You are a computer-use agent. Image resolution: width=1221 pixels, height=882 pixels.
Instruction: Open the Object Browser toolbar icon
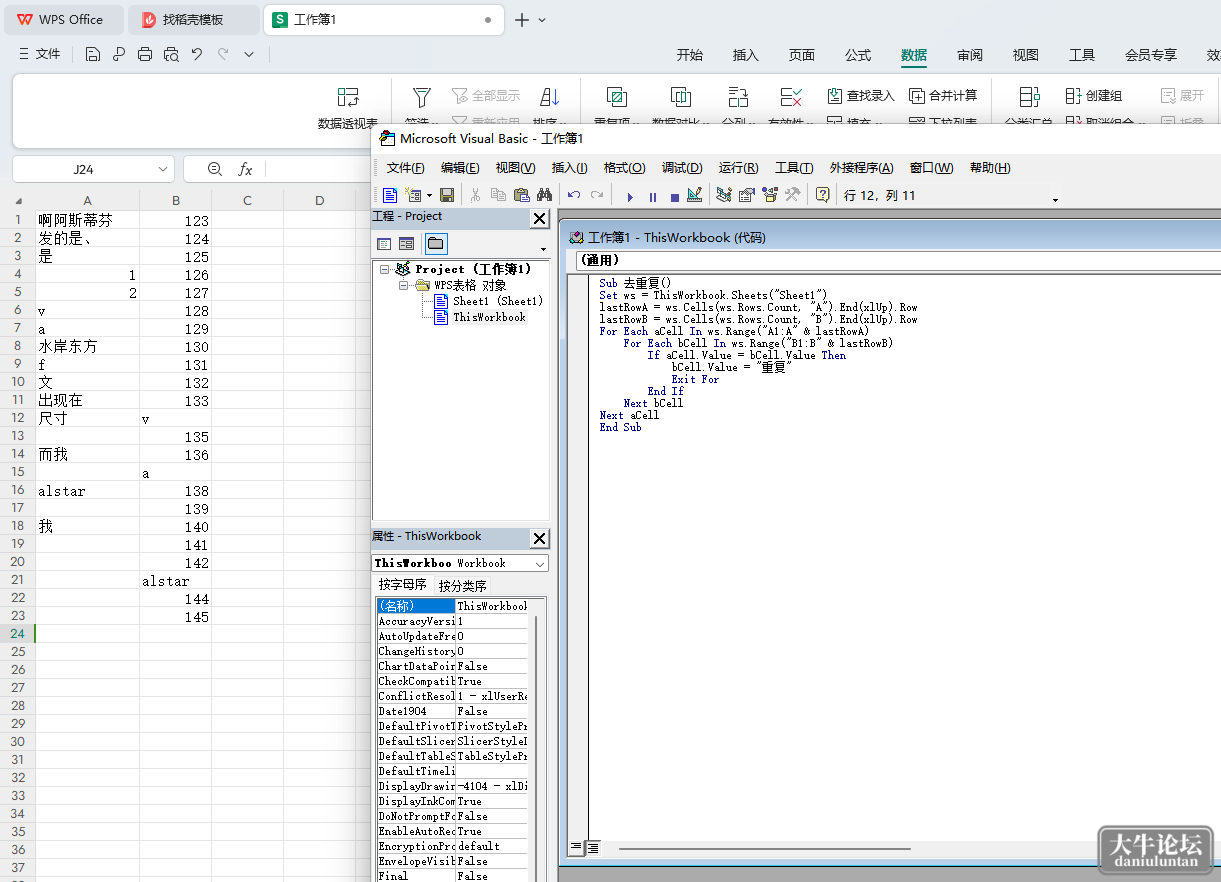769,195
